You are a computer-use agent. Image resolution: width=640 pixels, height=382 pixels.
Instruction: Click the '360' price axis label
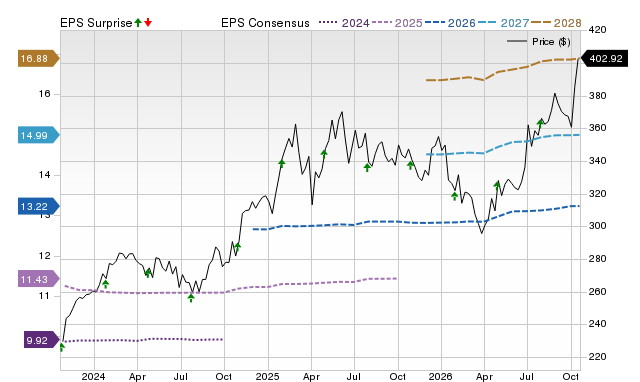click(597, 128)
